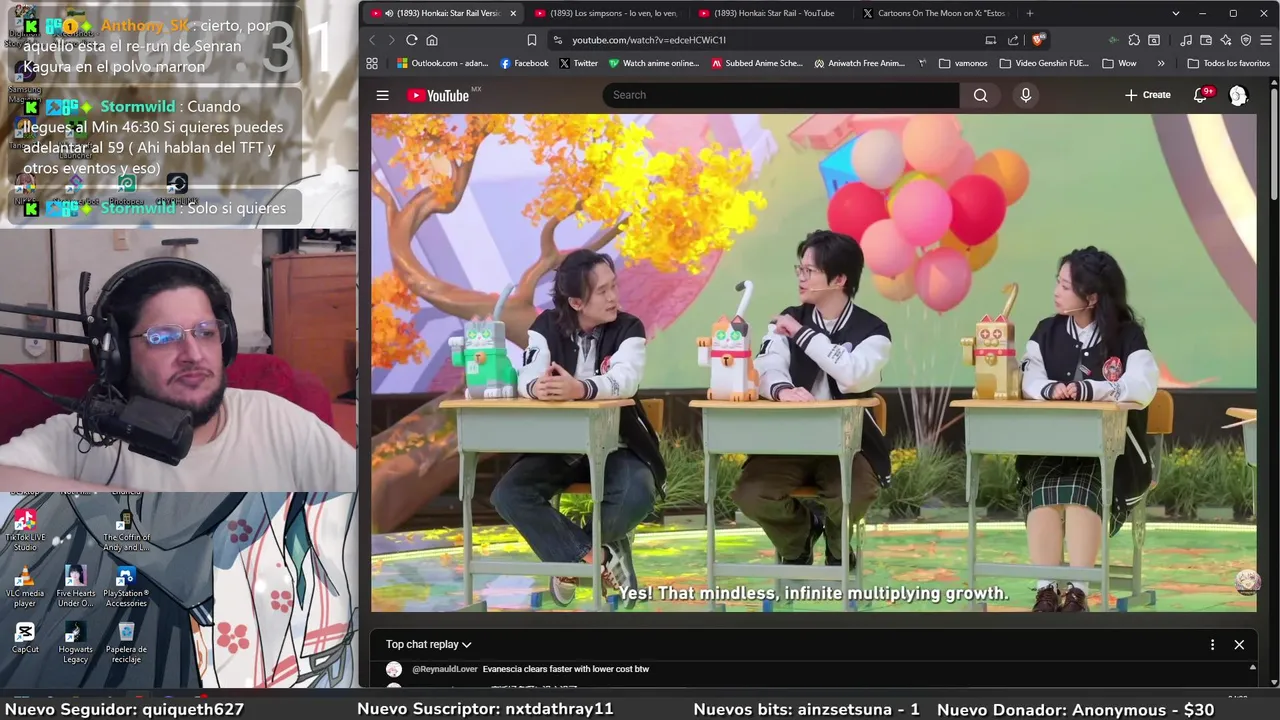Click the YouTube search magnifier button
This screenshot has height=720, width=1280.
point(980,95)
